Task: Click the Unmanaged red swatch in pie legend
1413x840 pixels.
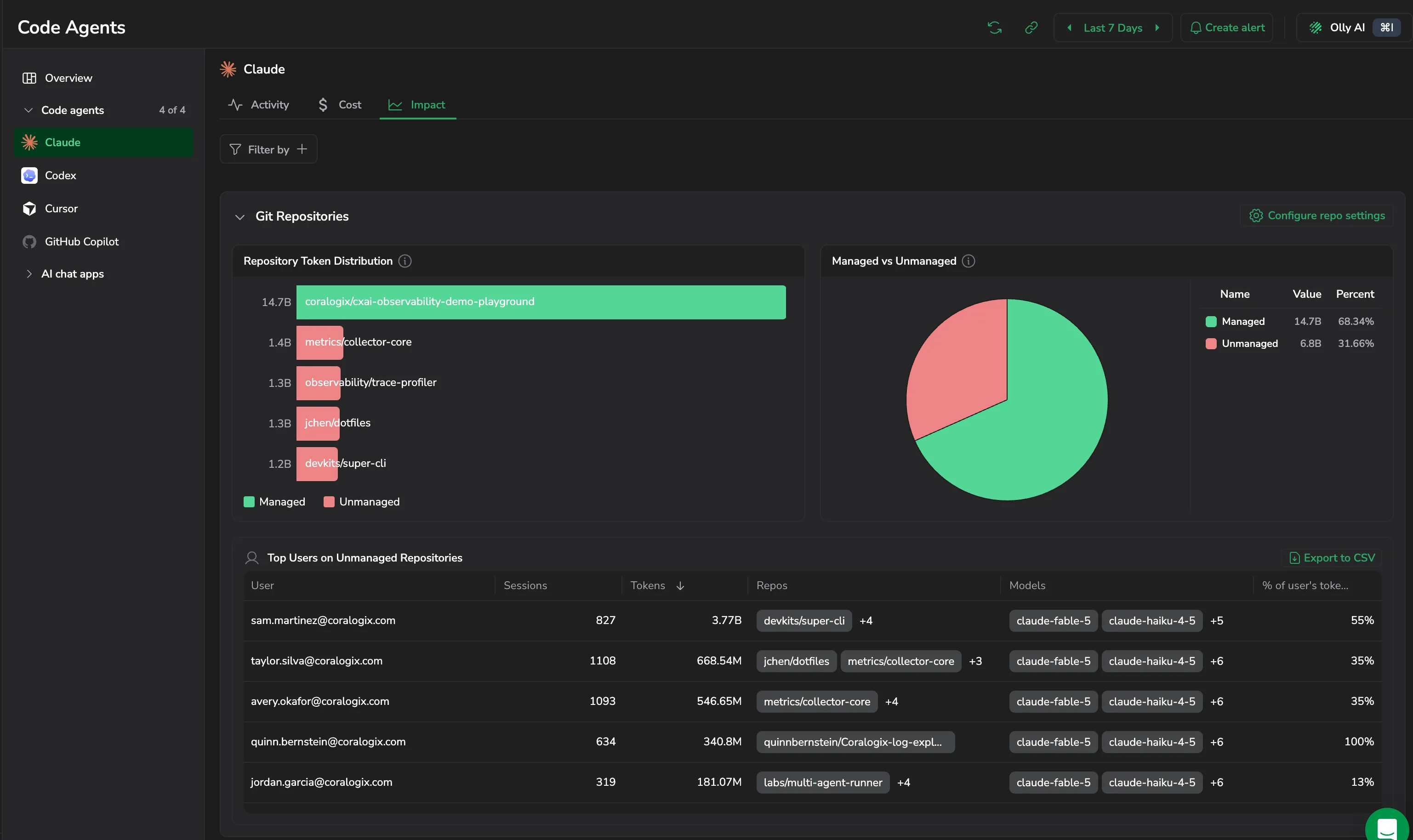Action: pos(1211,344)
